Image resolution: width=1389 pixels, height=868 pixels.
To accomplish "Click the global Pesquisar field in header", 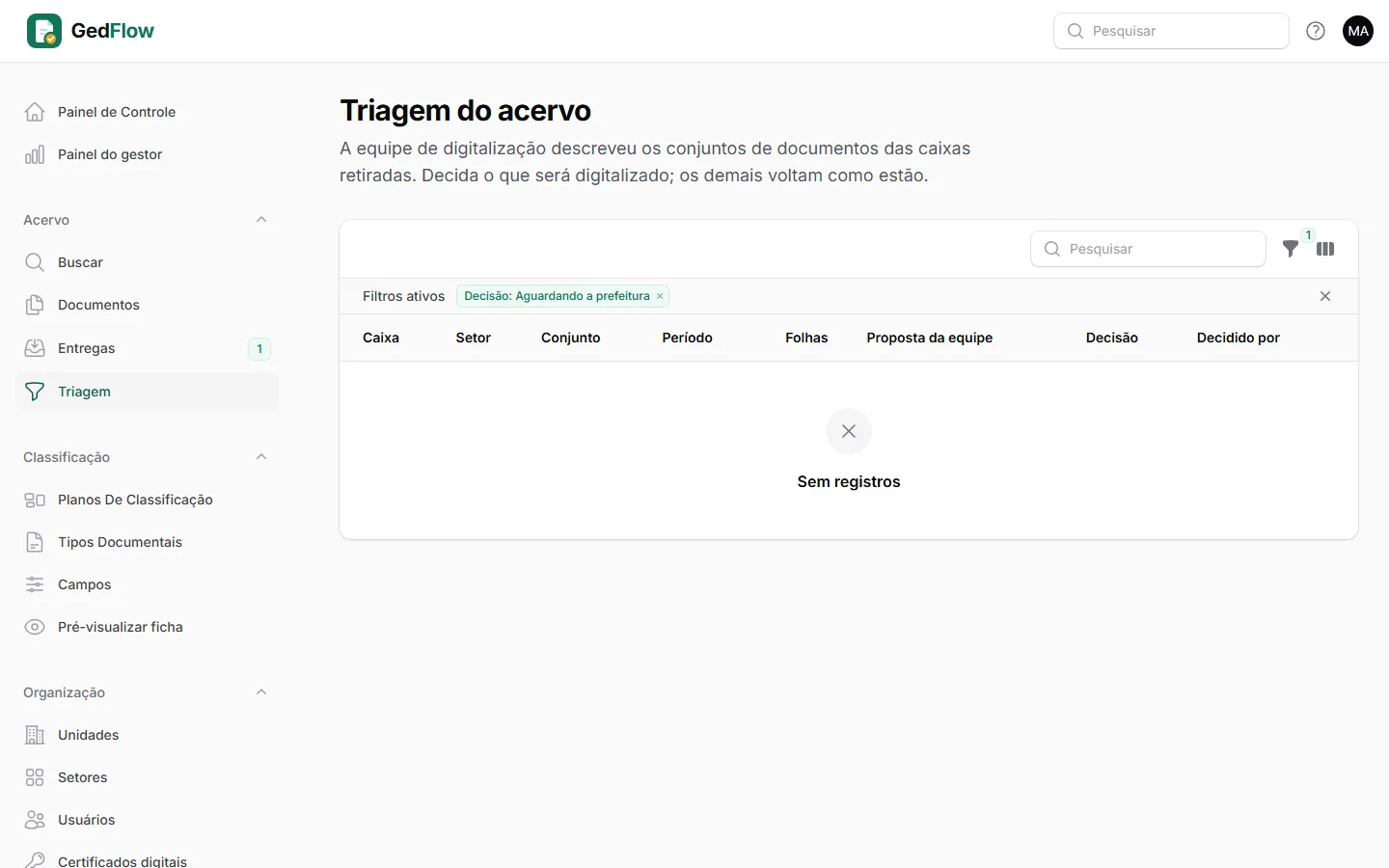I will 1171,31.
